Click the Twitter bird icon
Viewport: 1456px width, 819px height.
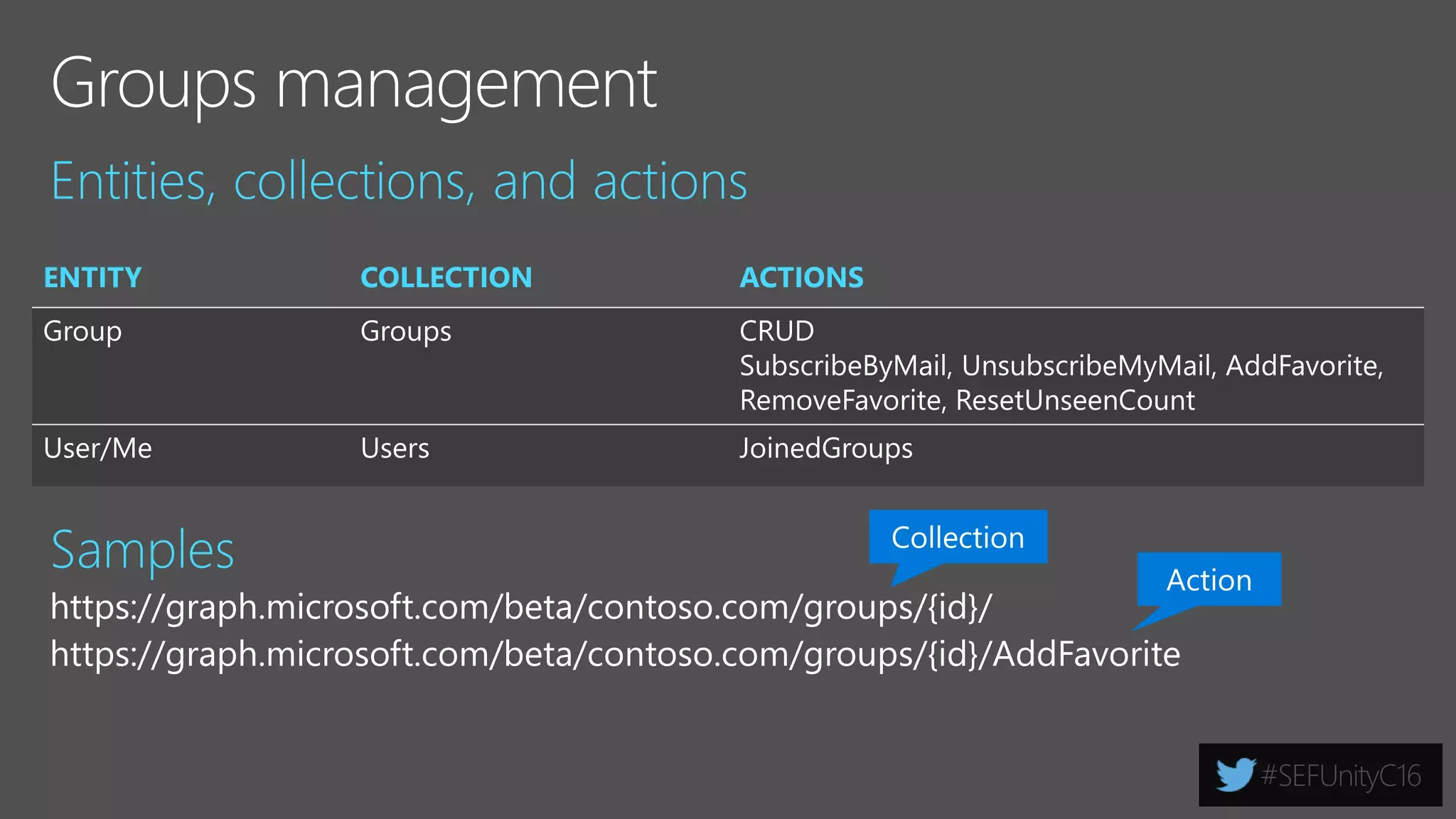click(1236, 775)
